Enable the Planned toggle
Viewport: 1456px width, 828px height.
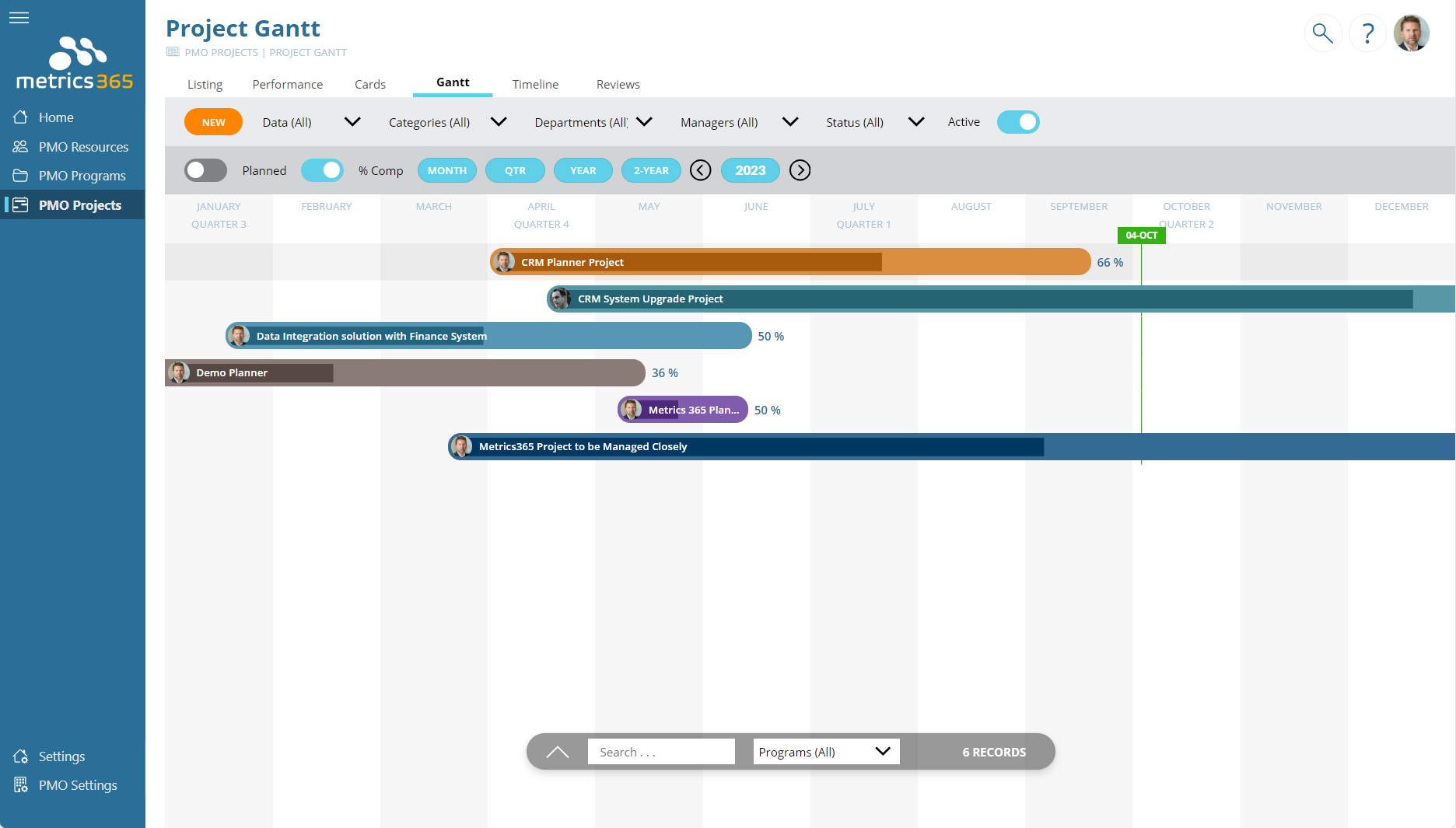tap(205, 170)
